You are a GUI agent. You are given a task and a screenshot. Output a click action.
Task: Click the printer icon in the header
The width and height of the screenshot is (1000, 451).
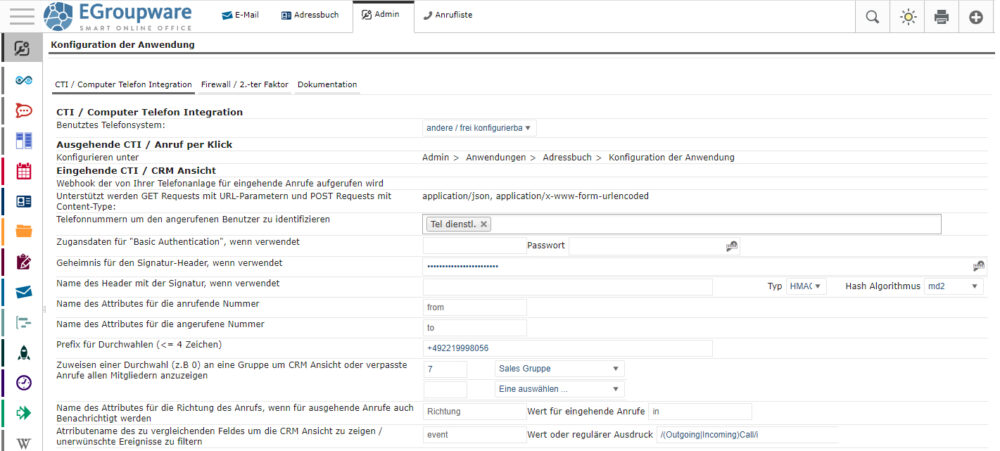(x=941, y=17)
